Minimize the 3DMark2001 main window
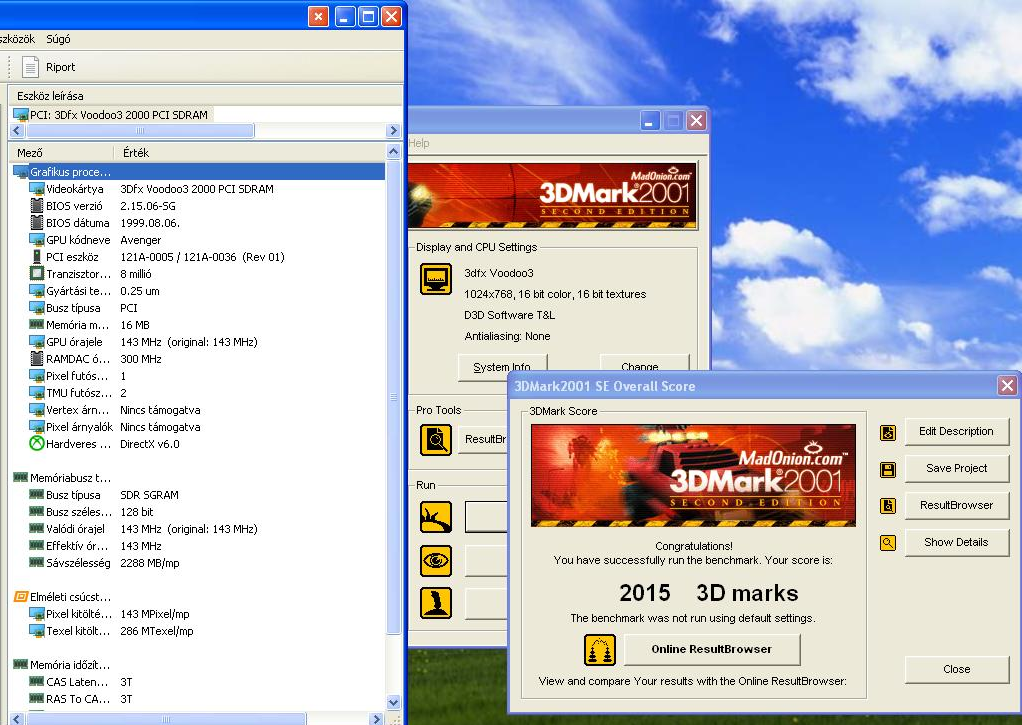Screen dimensions: 1022x725 click(650, 121)
